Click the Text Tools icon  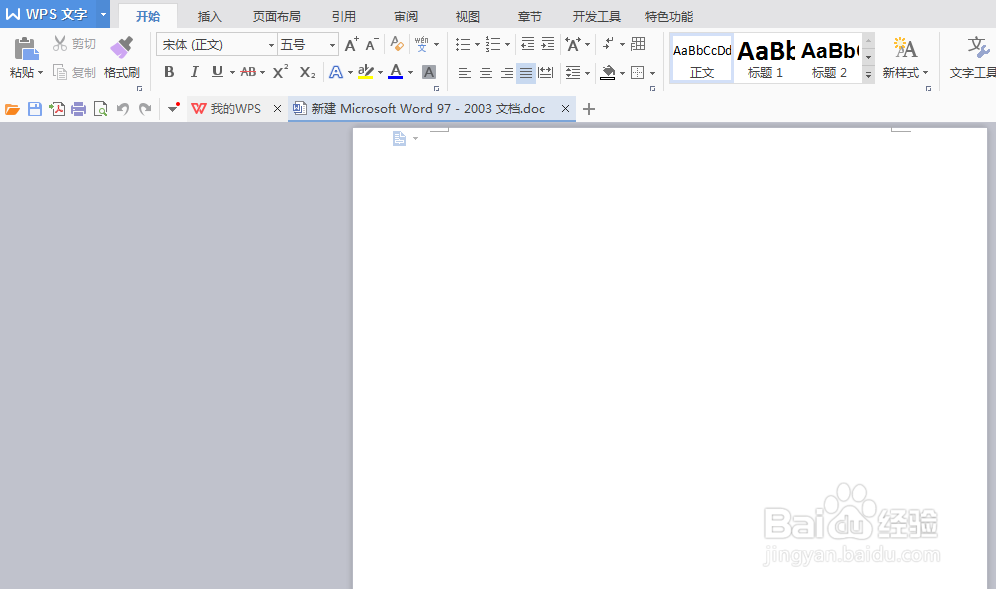coord(978,48)
